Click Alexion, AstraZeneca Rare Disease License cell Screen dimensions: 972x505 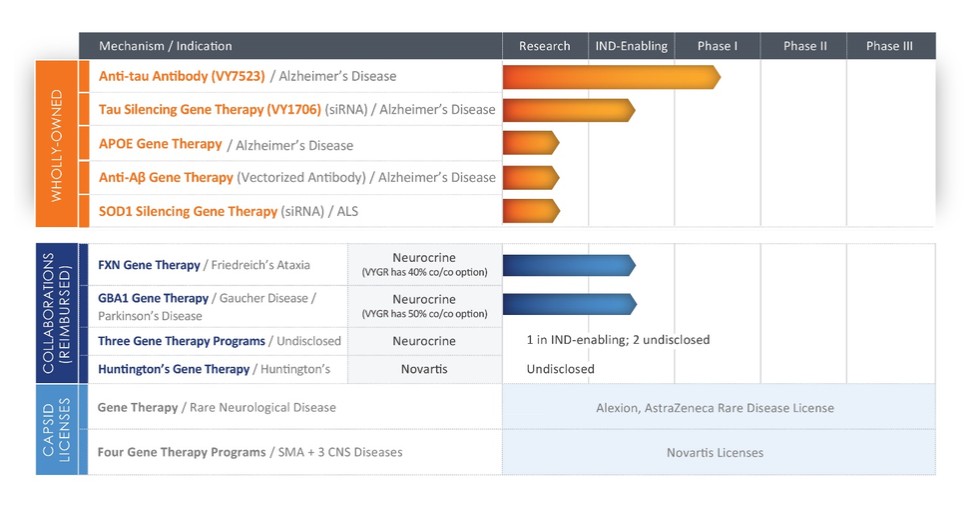pyautogui.click(x=718, y=408)
